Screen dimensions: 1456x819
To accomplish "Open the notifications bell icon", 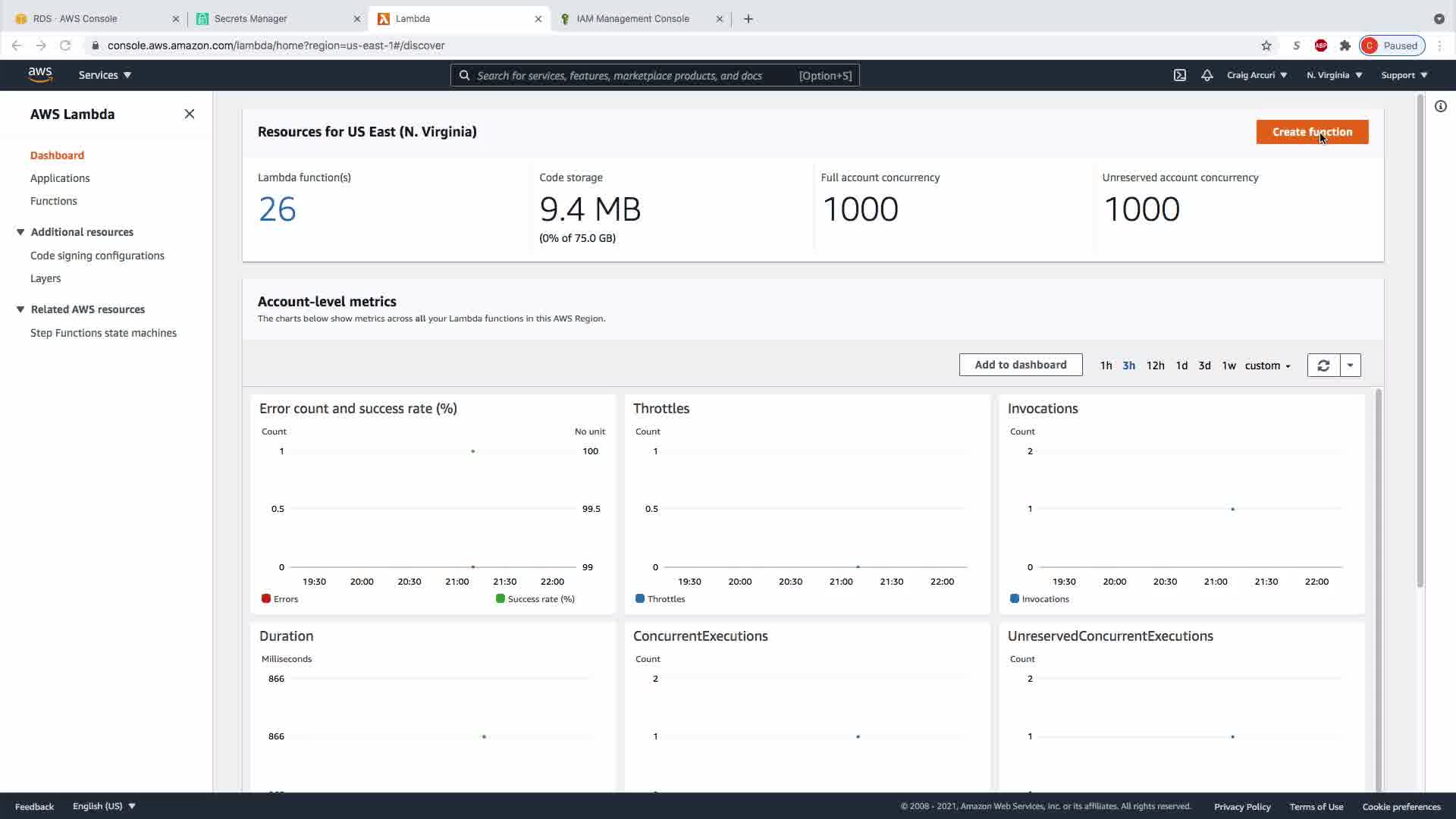I will coord(1207,75).
